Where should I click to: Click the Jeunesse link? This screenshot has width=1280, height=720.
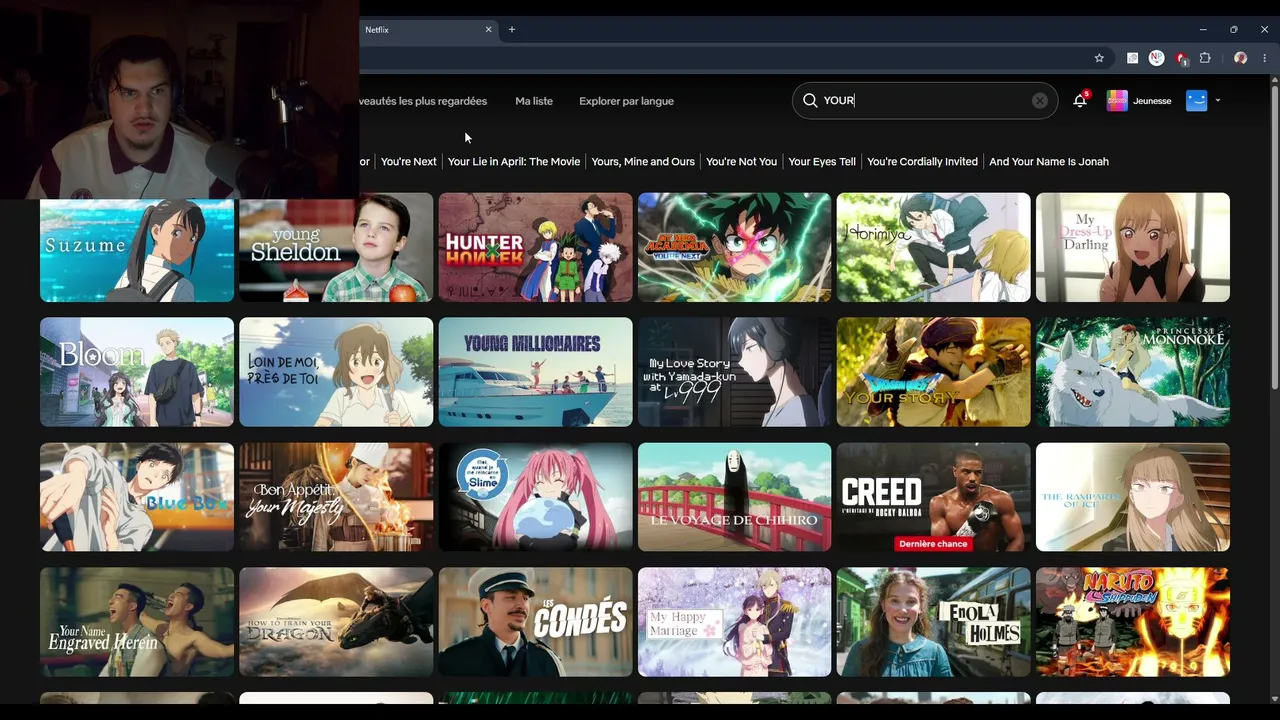point(1152,101)
